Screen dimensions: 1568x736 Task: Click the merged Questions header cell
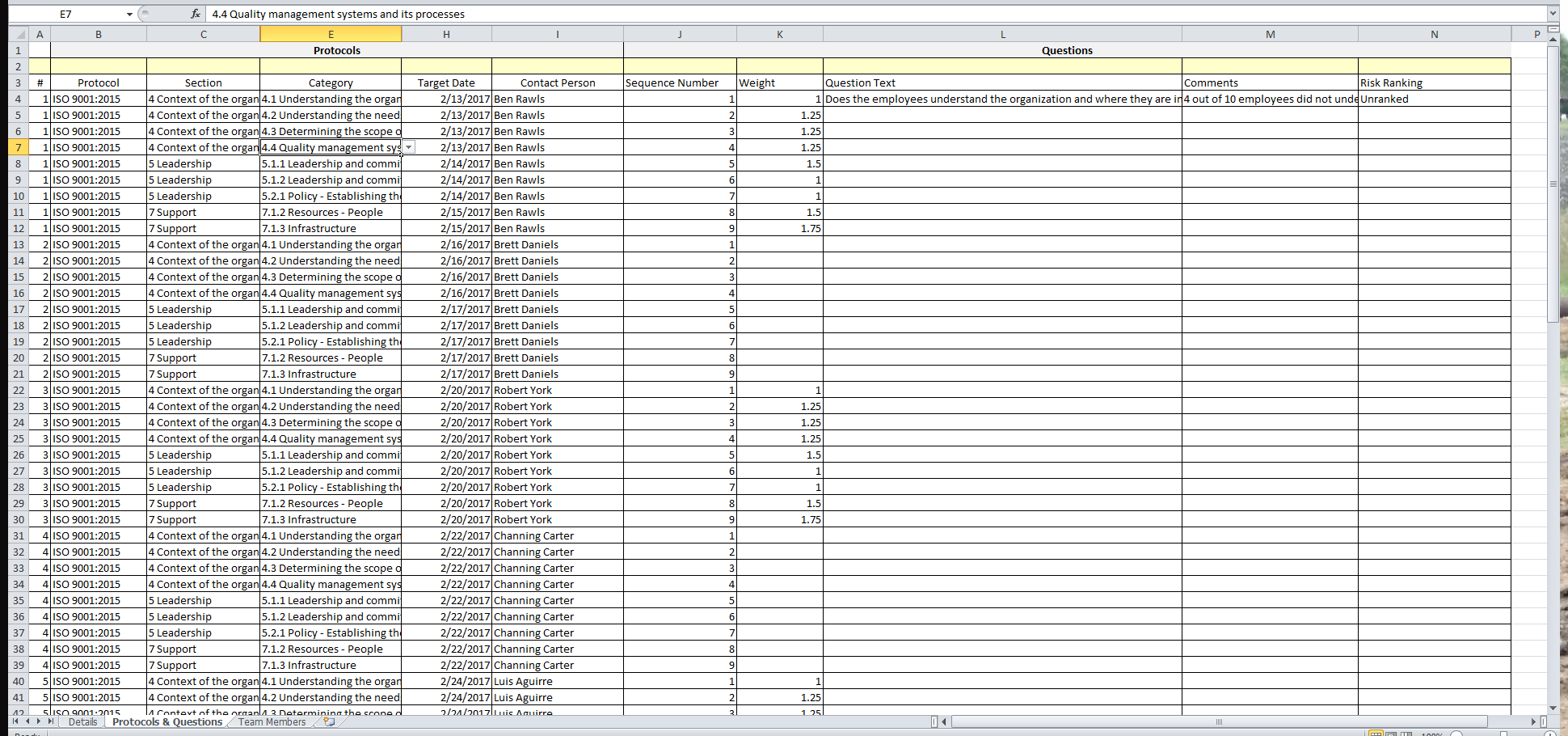click(1067, 50)
